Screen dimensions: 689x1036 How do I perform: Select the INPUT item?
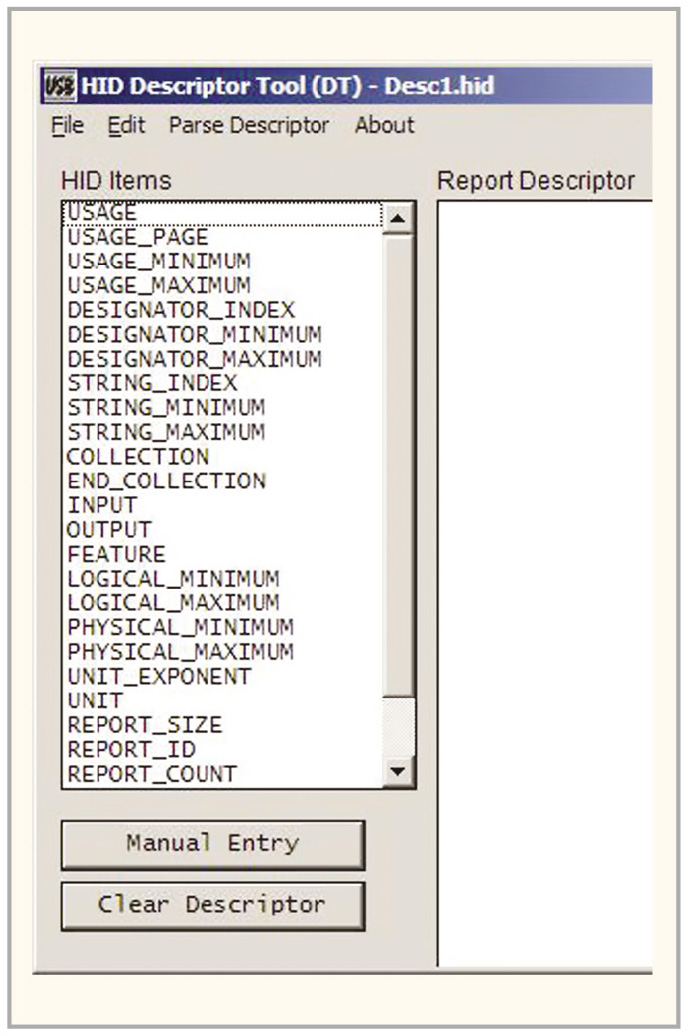[102, 505]
